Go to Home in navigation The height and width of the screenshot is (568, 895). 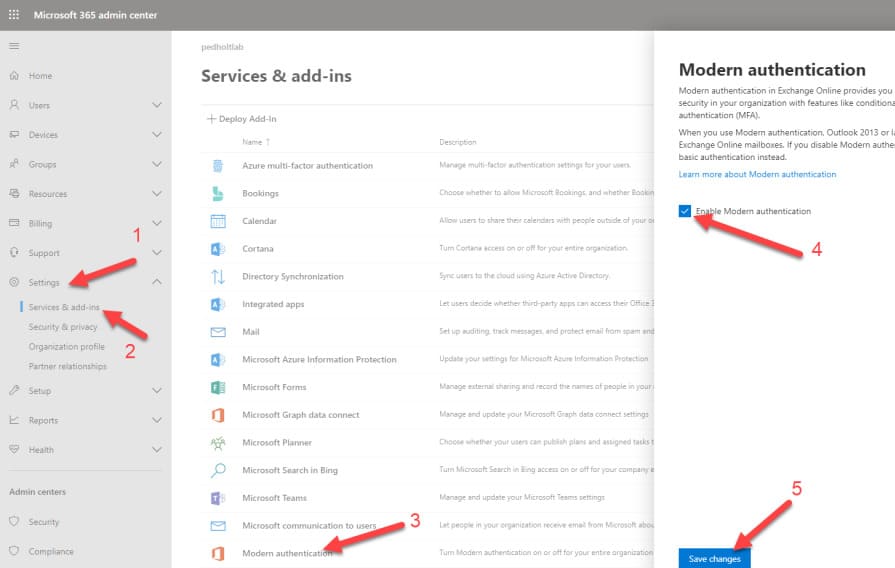coord(40,76)
